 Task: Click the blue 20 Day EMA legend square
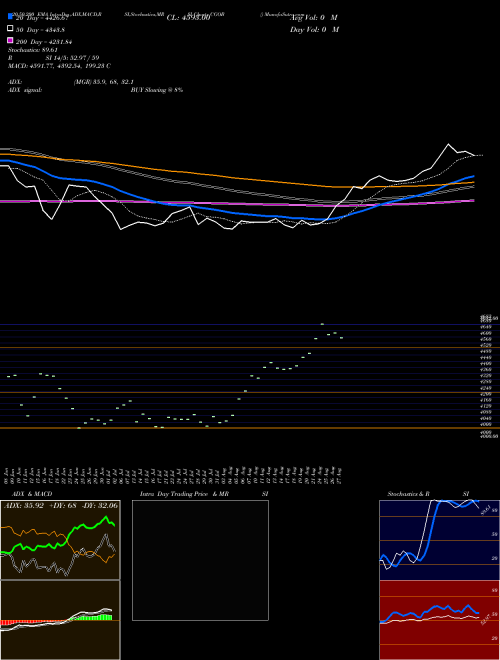10,16
